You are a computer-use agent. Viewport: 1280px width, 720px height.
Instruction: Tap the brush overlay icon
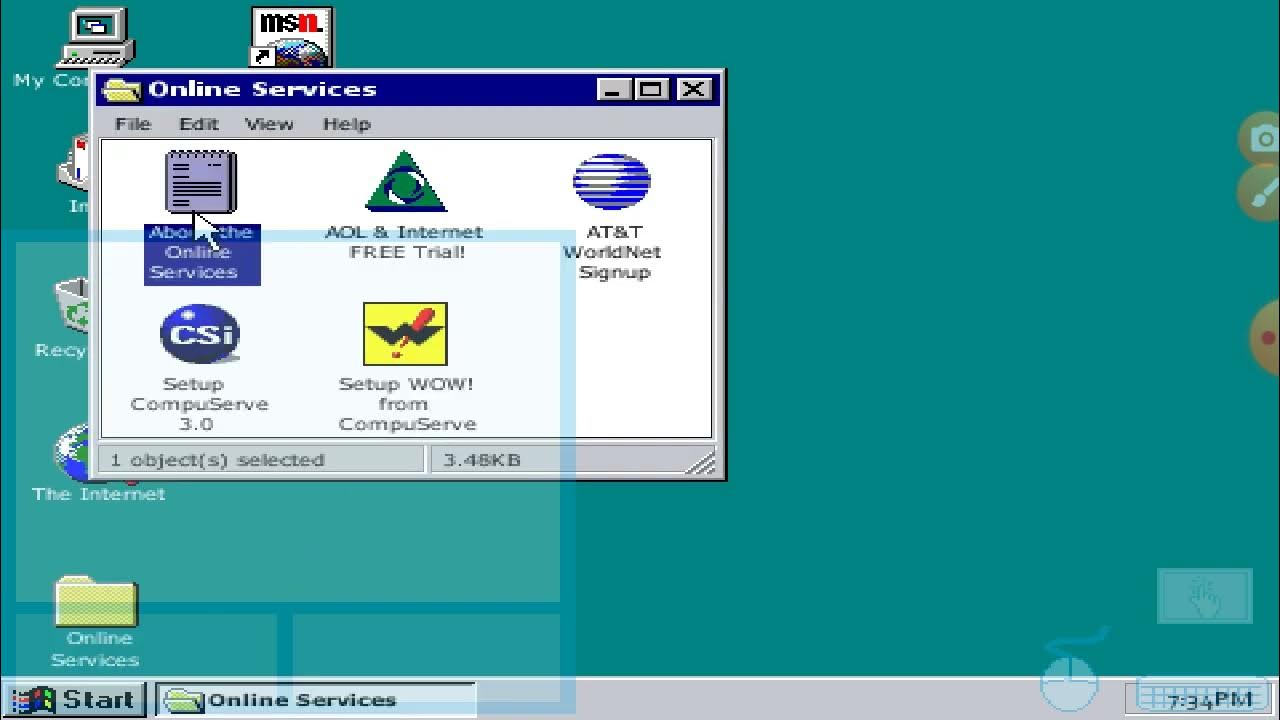point(1263,191)
